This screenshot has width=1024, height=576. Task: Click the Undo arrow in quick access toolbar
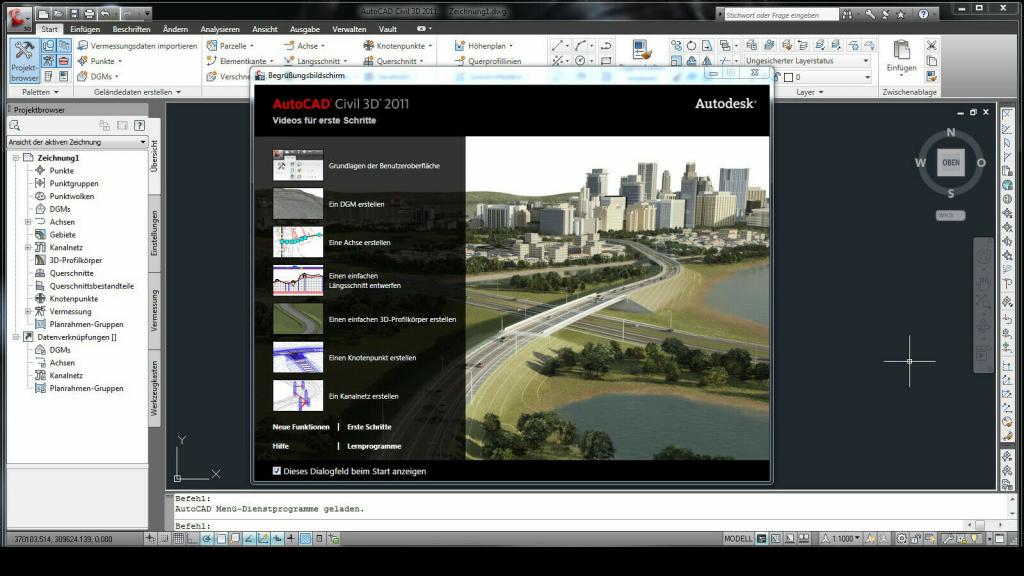pyautogui.click(x=105, y=13)
